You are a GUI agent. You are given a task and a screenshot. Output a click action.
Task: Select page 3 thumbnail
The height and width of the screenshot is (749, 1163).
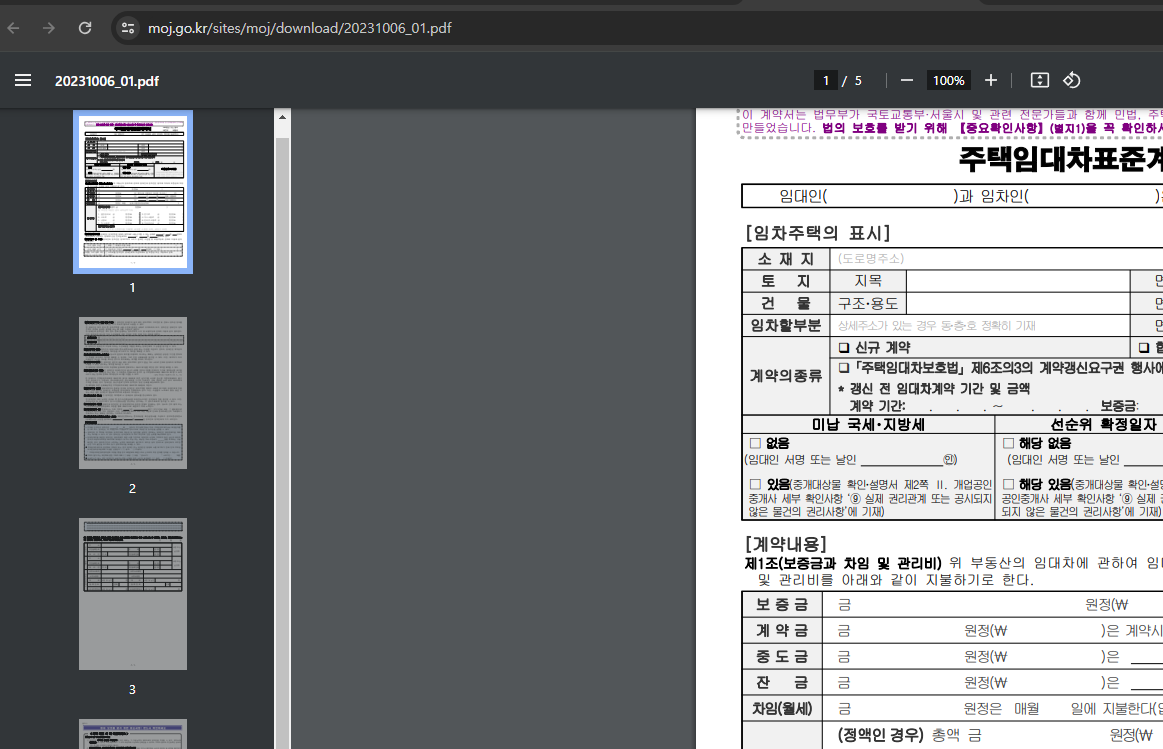tap(133, 594)
